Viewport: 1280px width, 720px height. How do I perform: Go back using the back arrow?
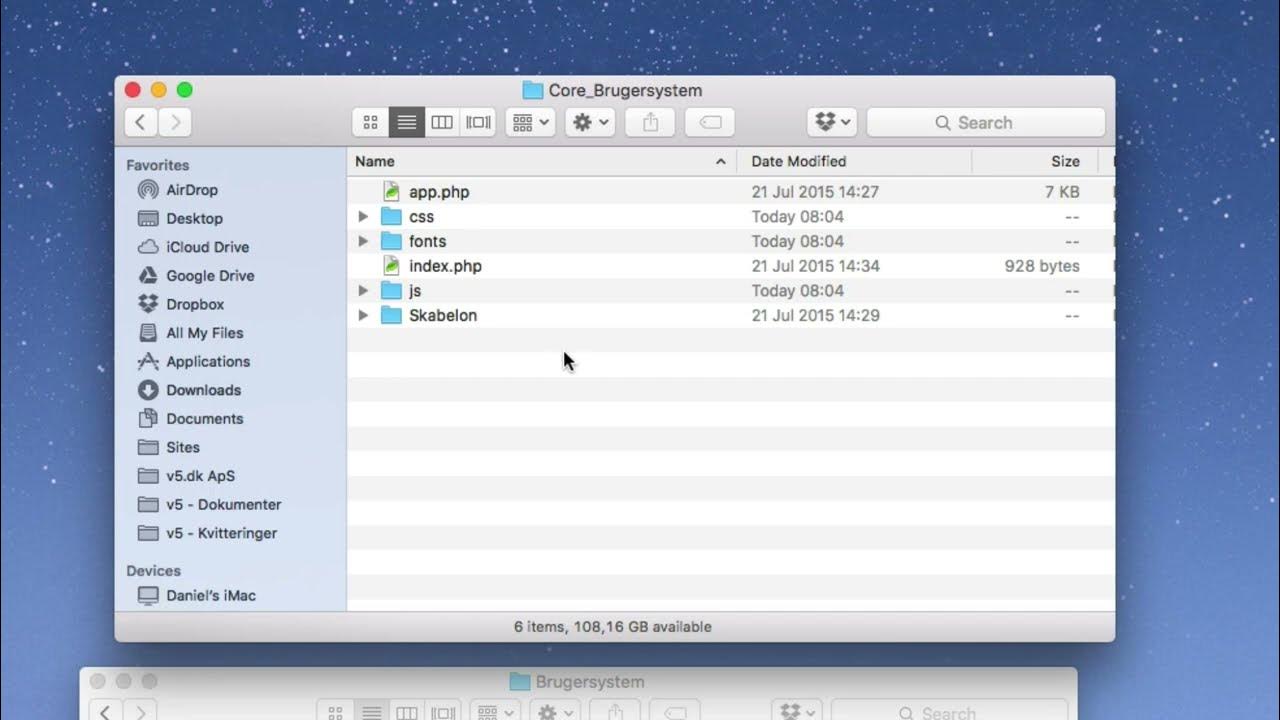140,122
